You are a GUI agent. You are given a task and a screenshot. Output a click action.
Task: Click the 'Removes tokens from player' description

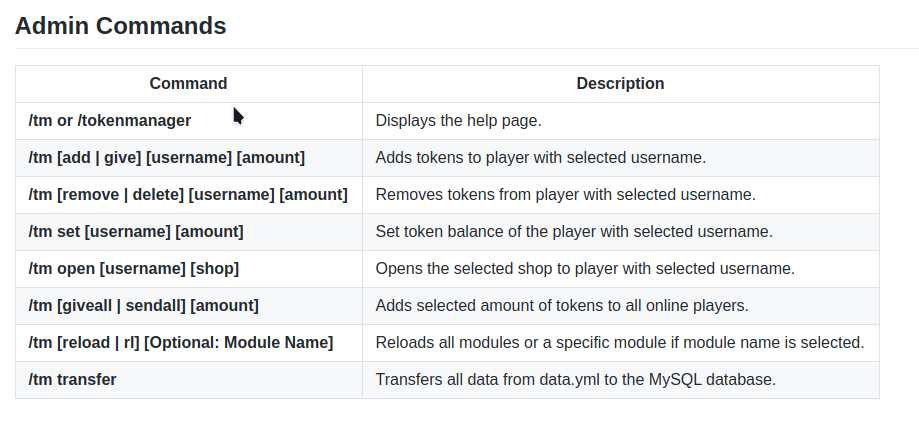click(565, 195)
